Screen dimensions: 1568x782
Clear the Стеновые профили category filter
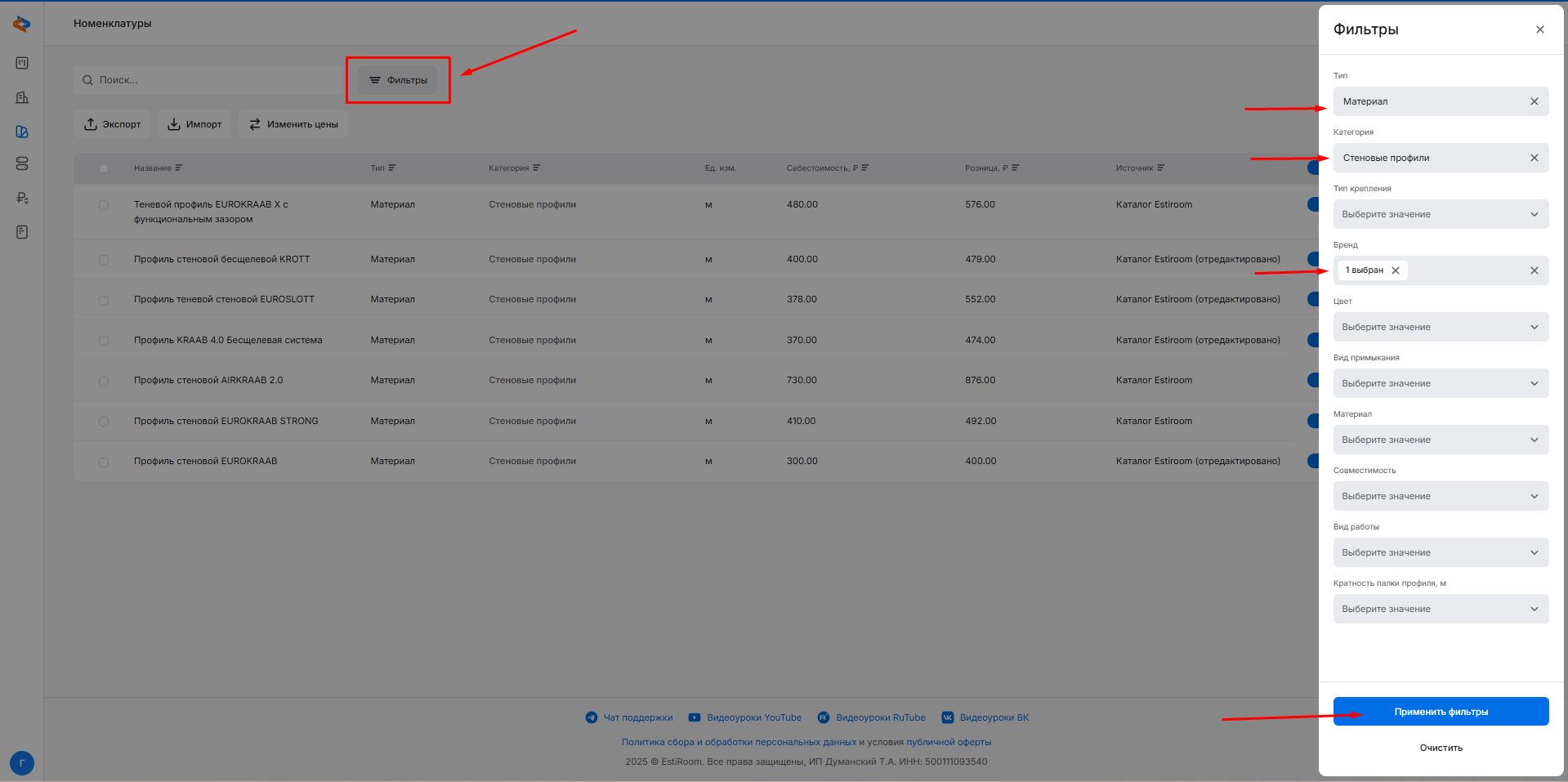click(1534, 158)
